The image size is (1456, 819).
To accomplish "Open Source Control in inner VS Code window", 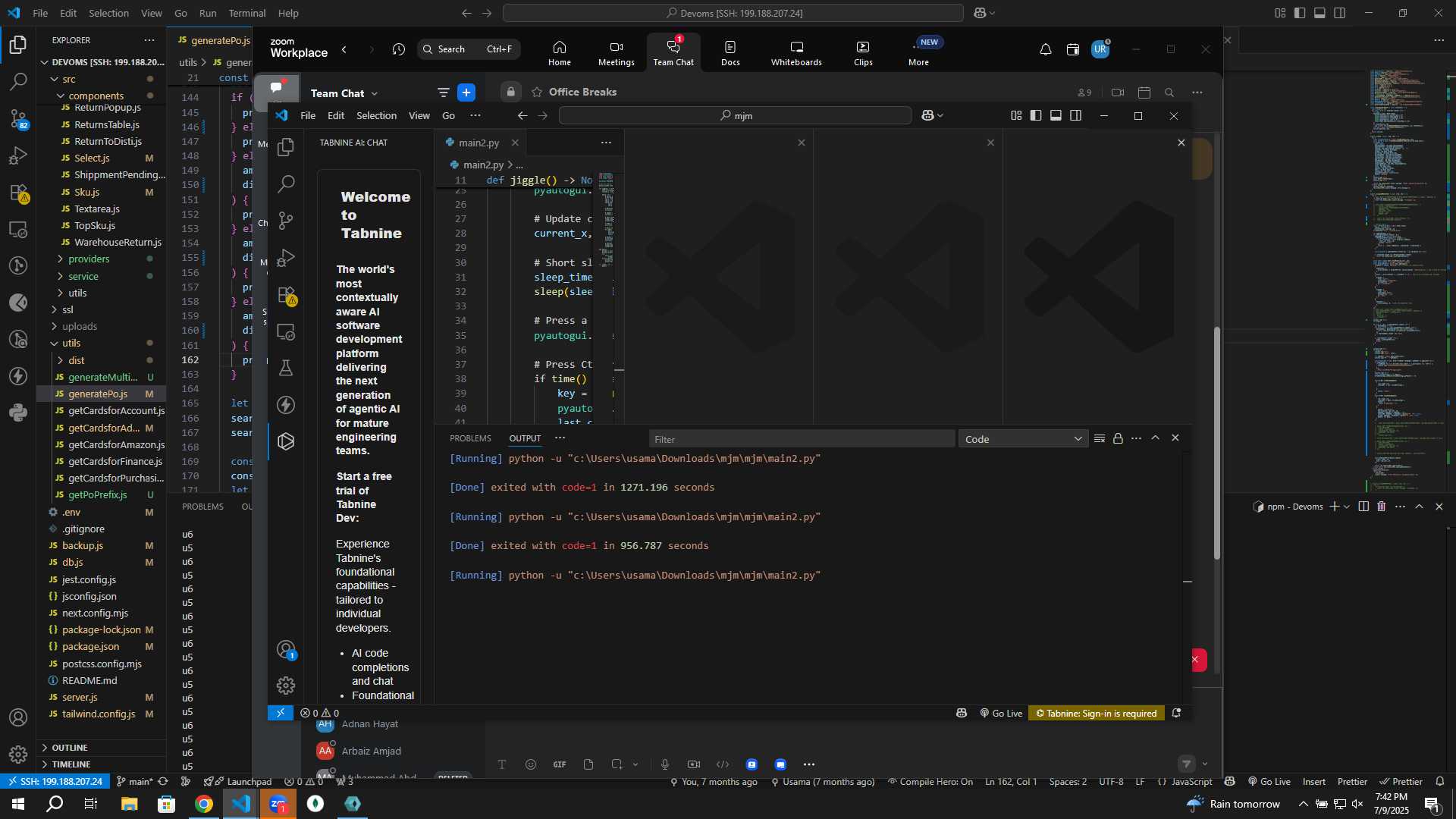I will point(286,221).
